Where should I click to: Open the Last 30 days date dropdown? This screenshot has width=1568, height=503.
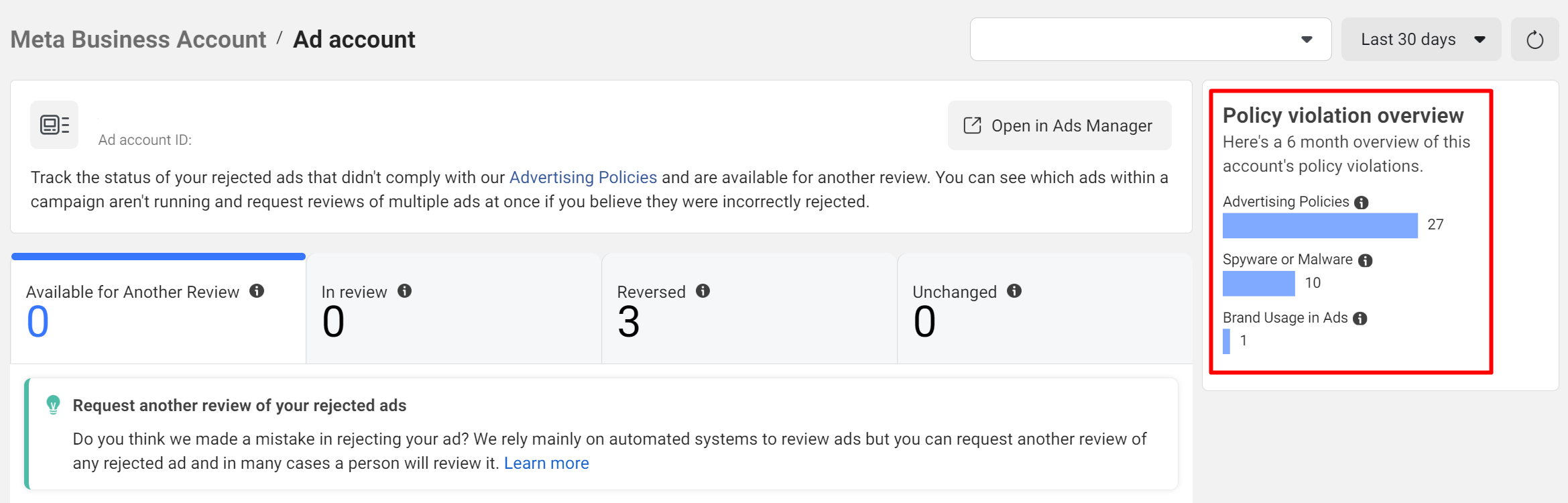1421,40
